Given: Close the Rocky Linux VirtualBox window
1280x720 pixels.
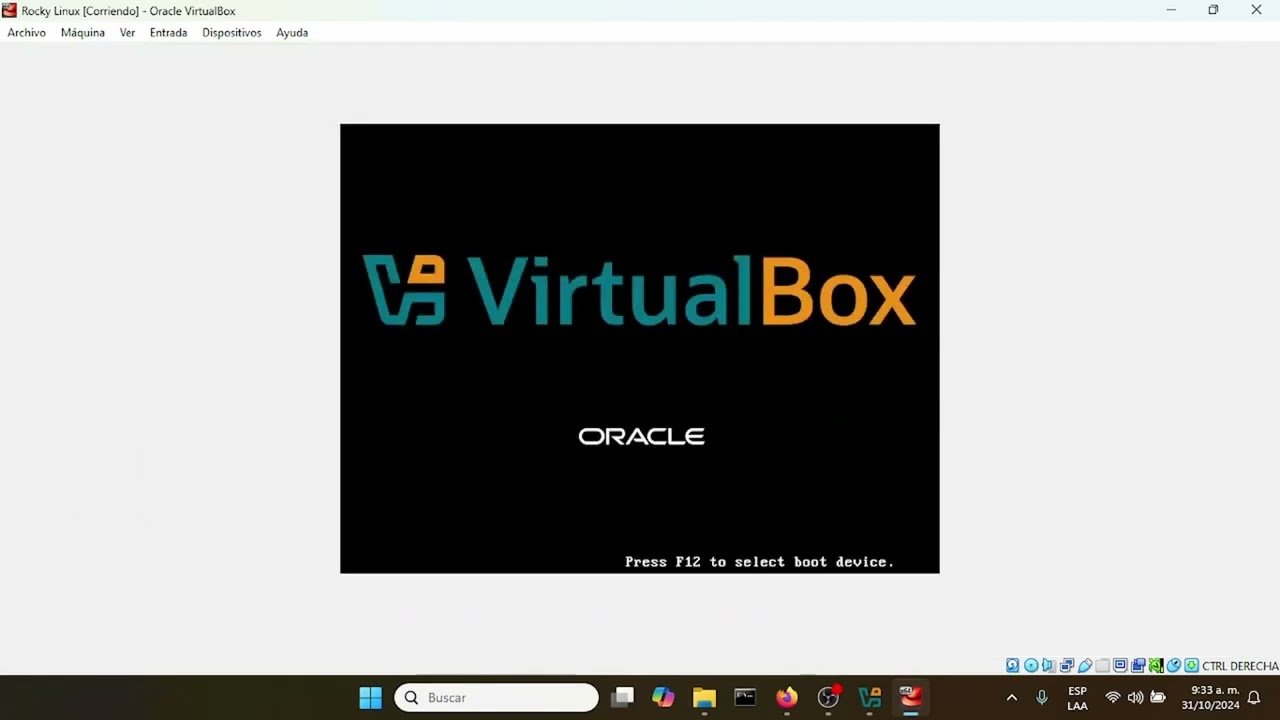Looking at the screenshot, I should click(x=1257, y=10).
